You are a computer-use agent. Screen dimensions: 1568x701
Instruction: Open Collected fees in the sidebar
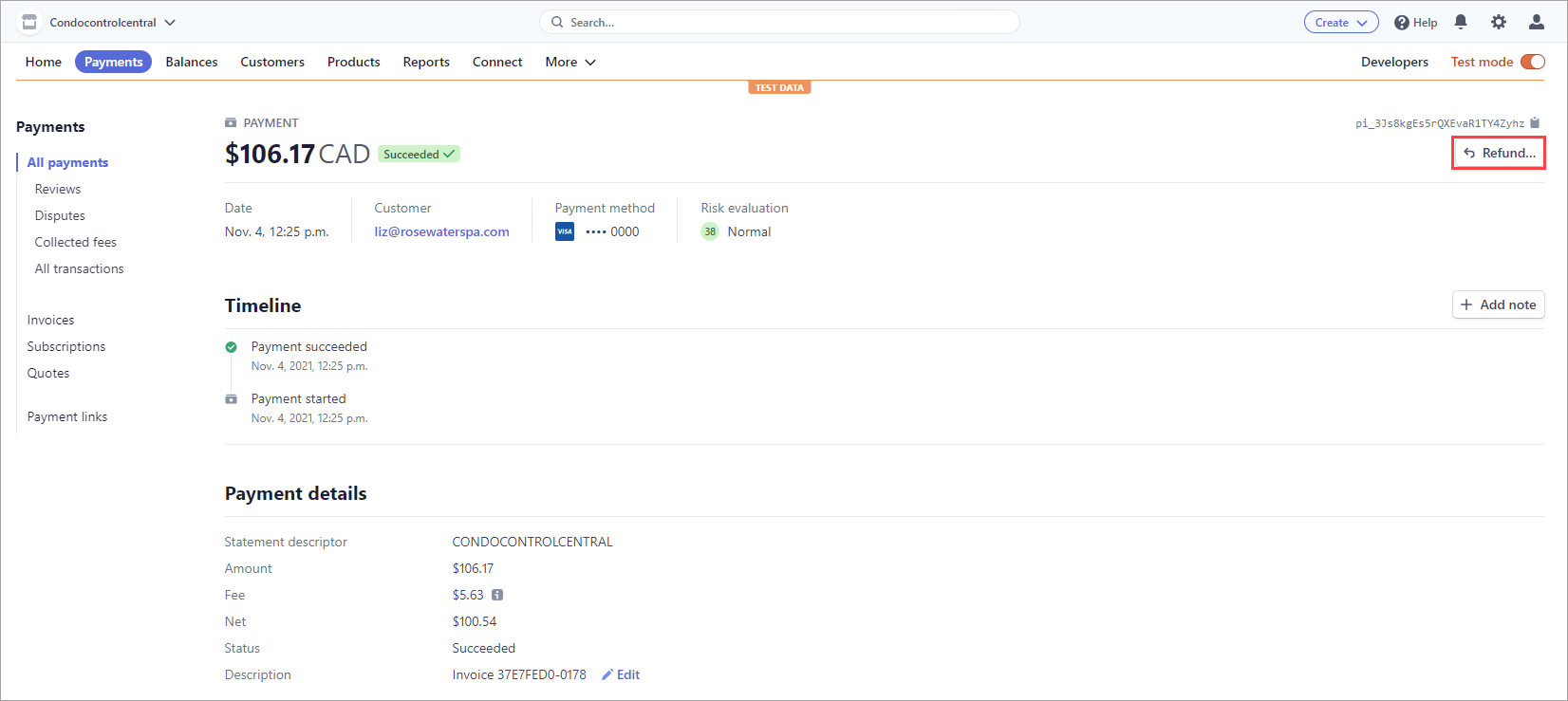(x=76, y=242)
